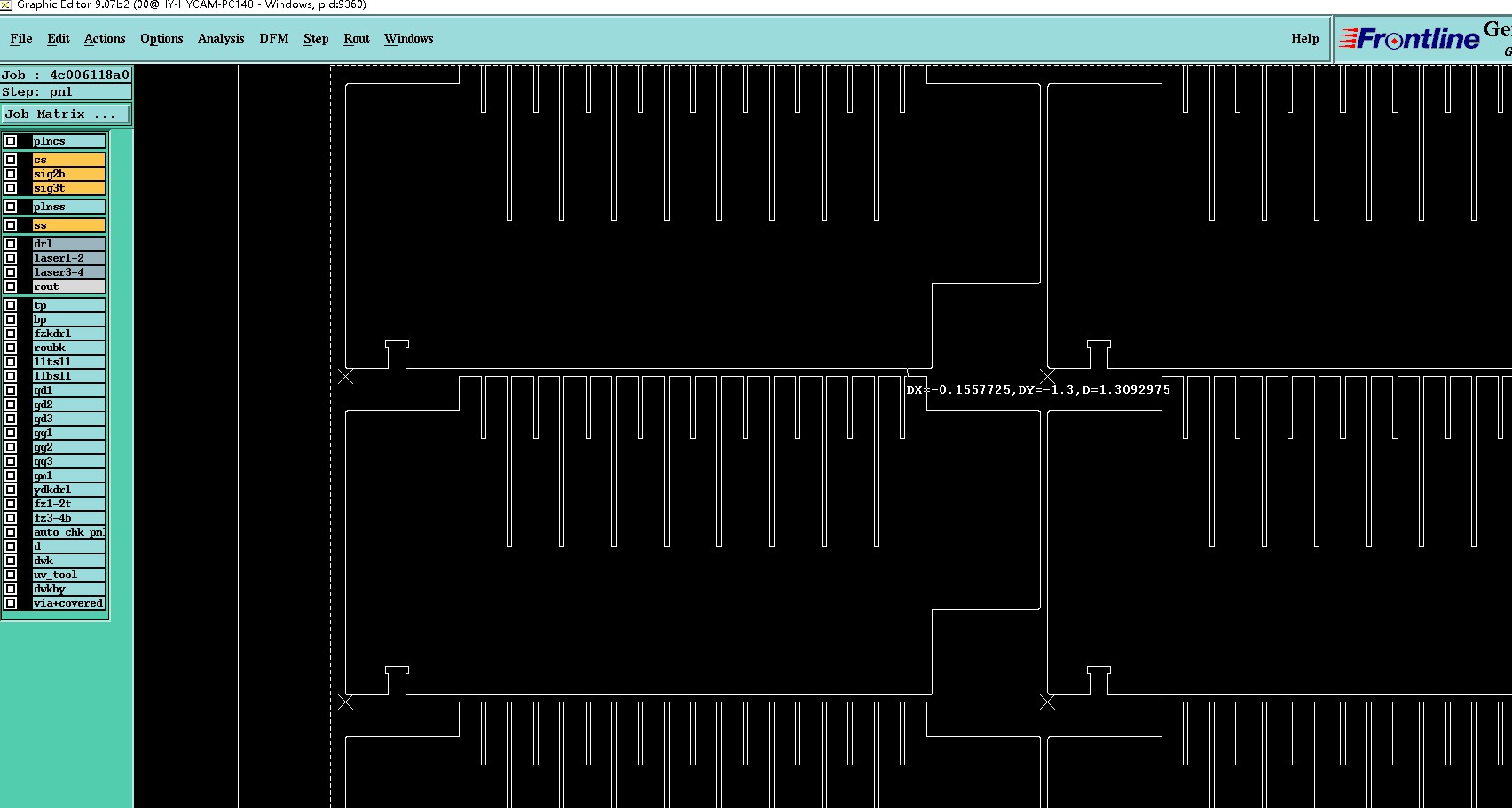Viewport: 1512px width, 808px height.
Task: Select the roubk layer name
Action: click(69, 348)
